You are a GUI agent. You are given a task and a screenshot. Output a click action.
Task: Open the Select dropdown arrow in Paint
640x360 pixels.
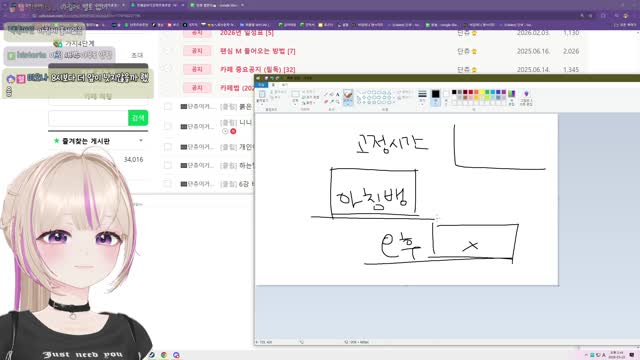tap(295, 105)
